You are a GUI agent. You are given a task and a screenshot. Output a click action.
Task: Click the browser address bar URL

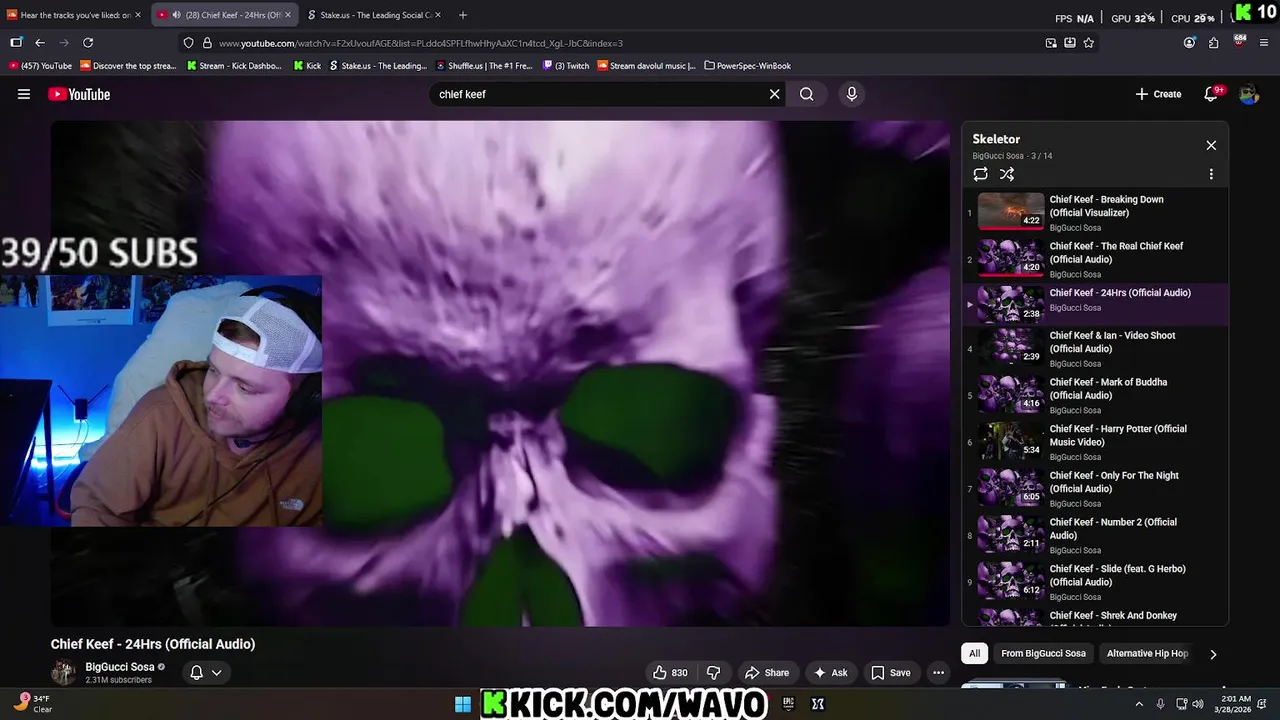point(420,43)
